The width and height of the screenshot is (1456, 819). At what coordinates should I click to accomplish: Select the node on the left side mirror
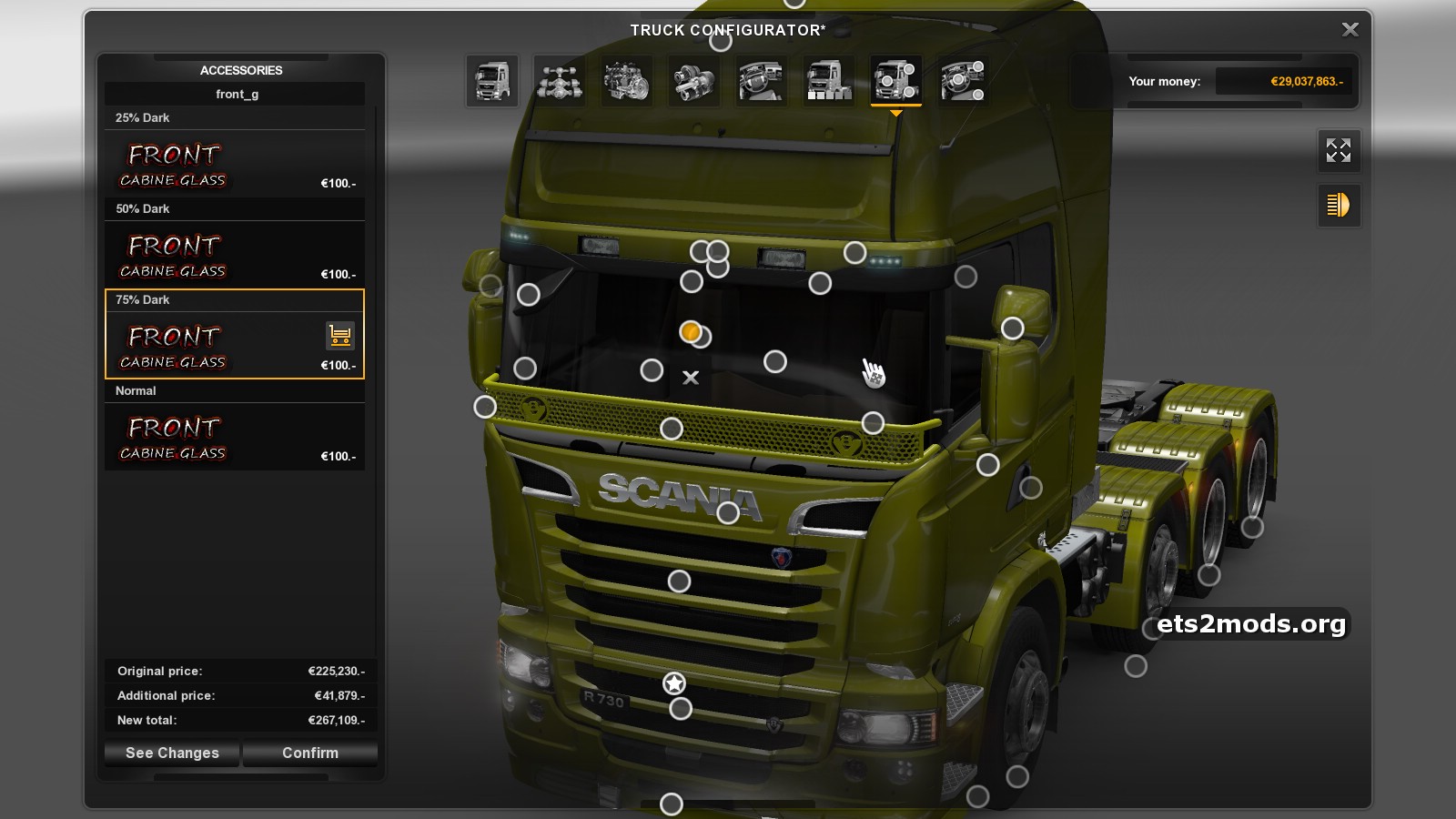click(x=490, y=287)
